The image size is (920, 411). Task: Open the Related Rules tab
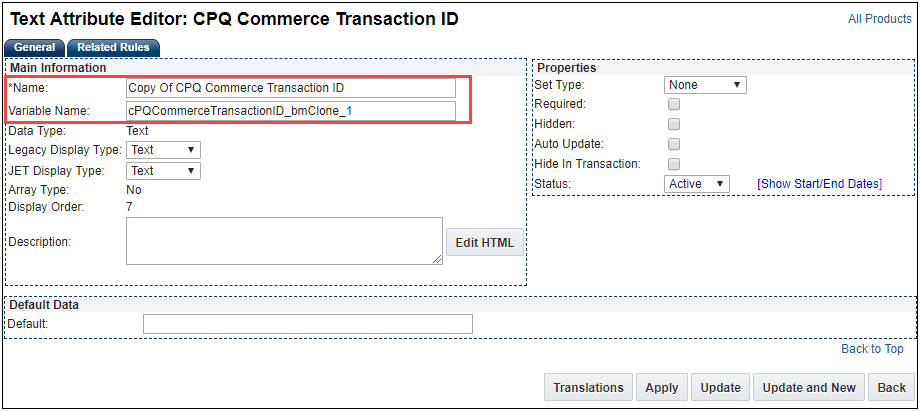coord(113,47)
